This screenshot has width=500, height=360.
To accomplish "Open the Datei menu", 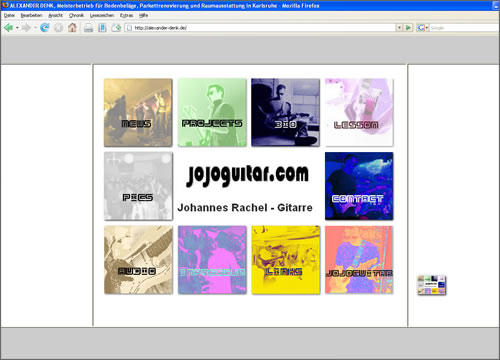I will [x=9, y=15].
